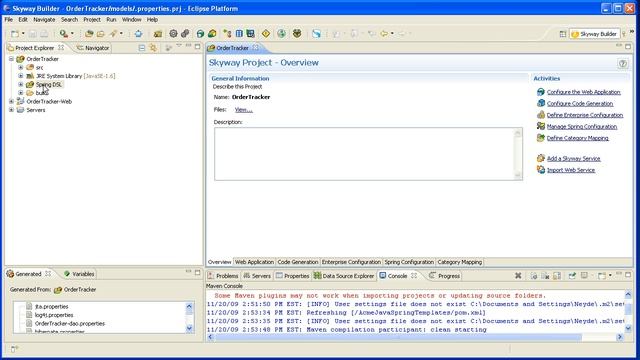Screen dimensions: 640x360
Task: Click the yellow diamond toolbar icon
Action: pyautogui.click(x=266, y=34)
